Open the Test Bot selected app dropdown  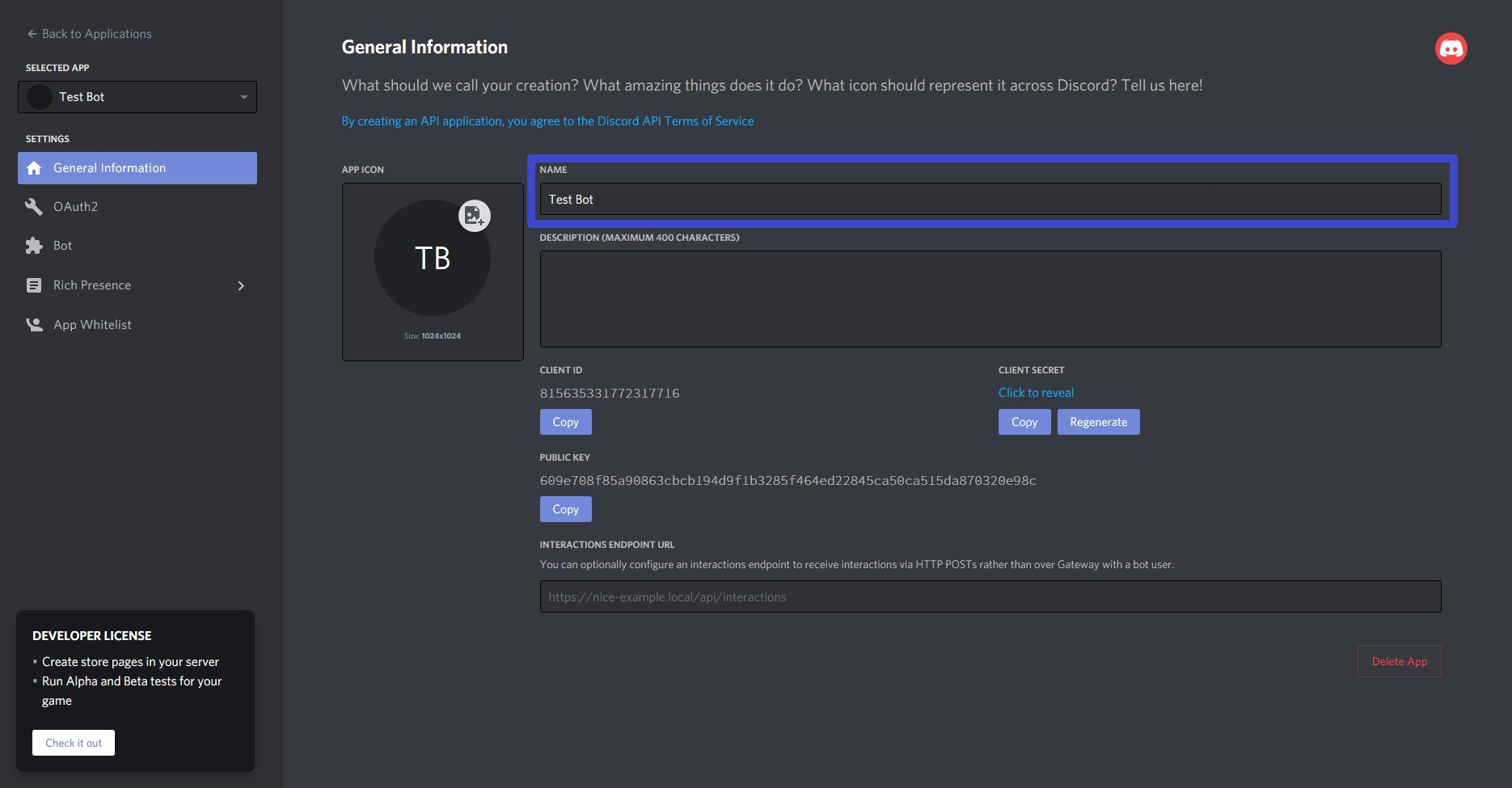coord(137,97)
